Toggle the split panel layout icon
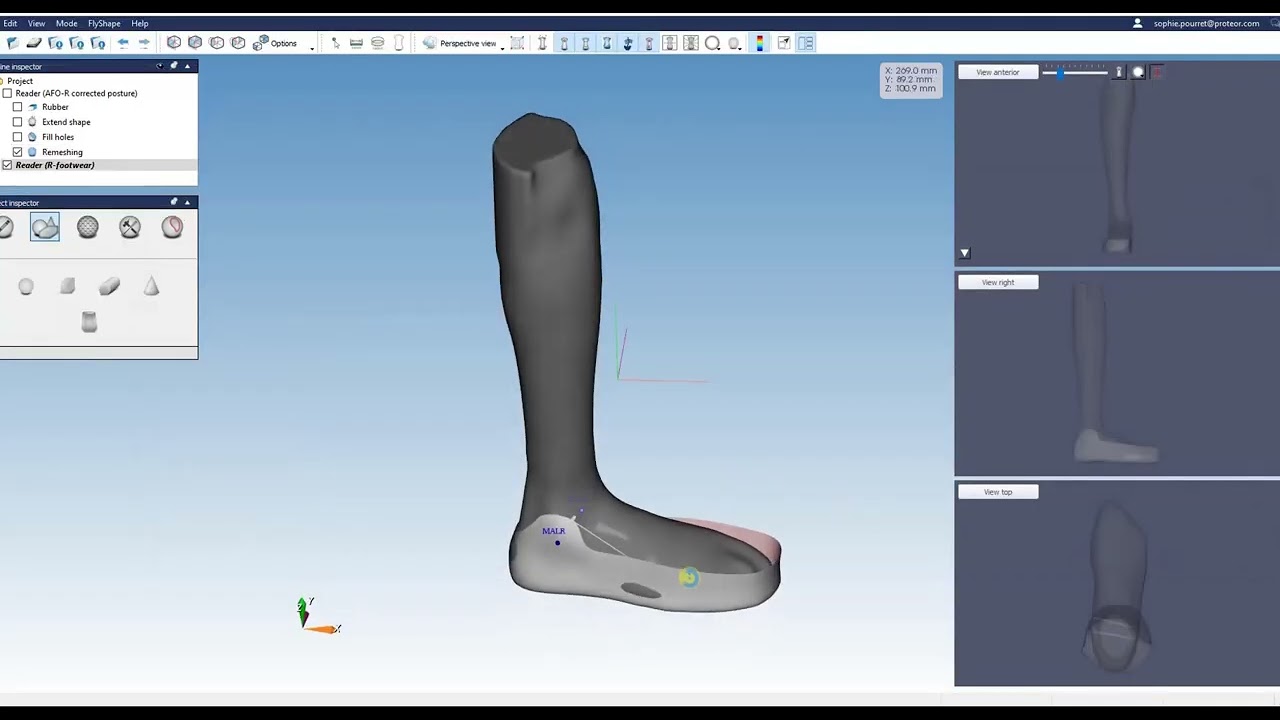1280x720 pixels. point(806,43)
